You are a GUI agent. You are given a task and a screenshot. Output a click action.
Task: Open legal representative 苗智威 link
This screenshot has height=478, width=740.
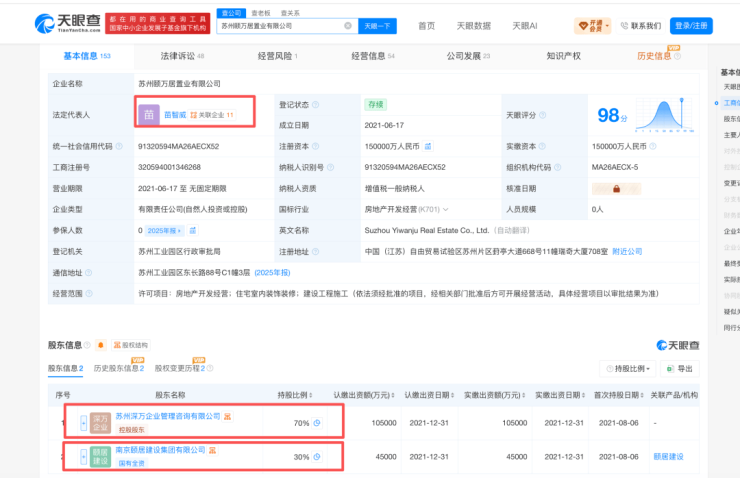175,115
